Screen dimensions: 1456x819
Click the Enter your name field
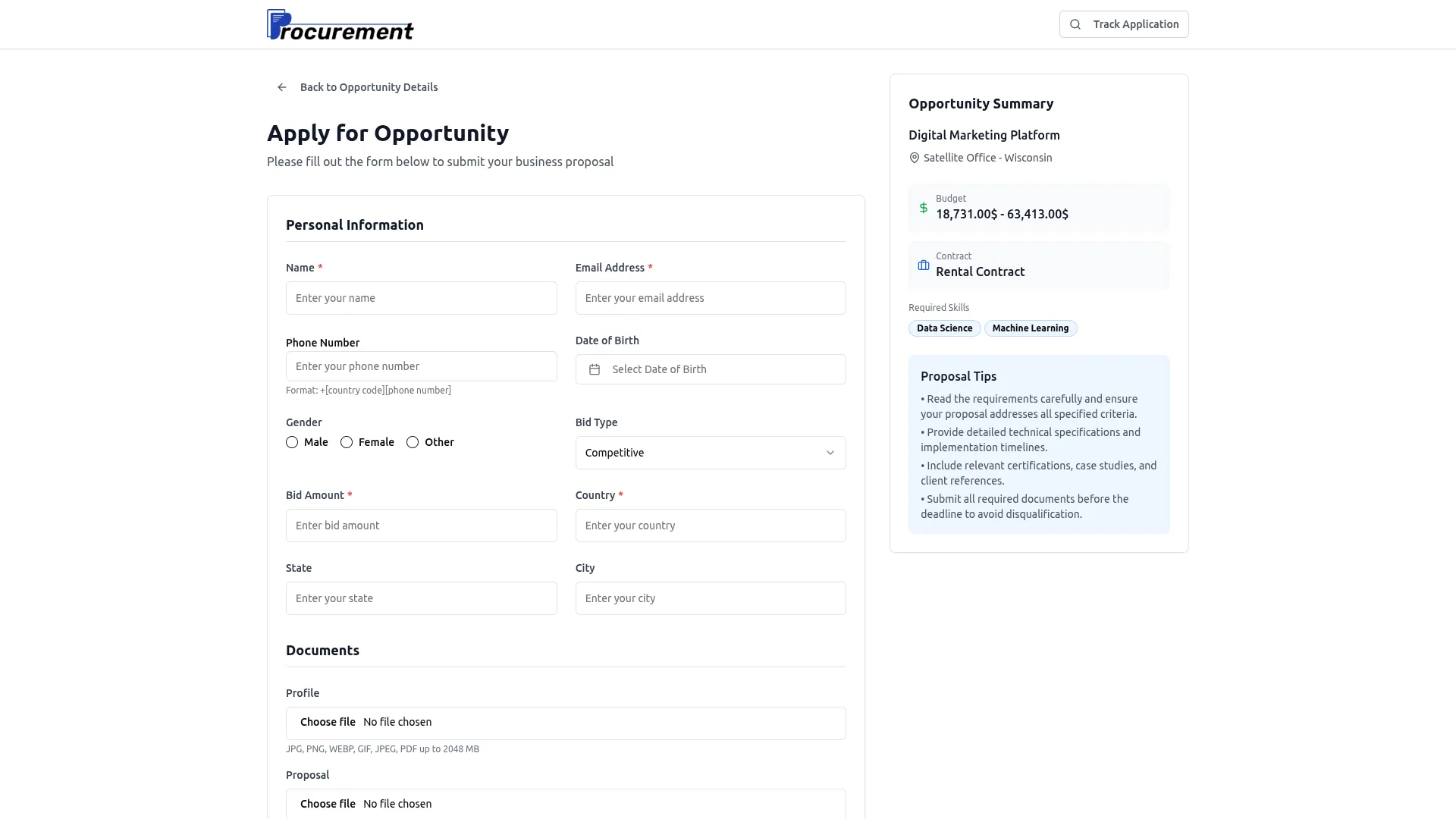tap(421, 298)
